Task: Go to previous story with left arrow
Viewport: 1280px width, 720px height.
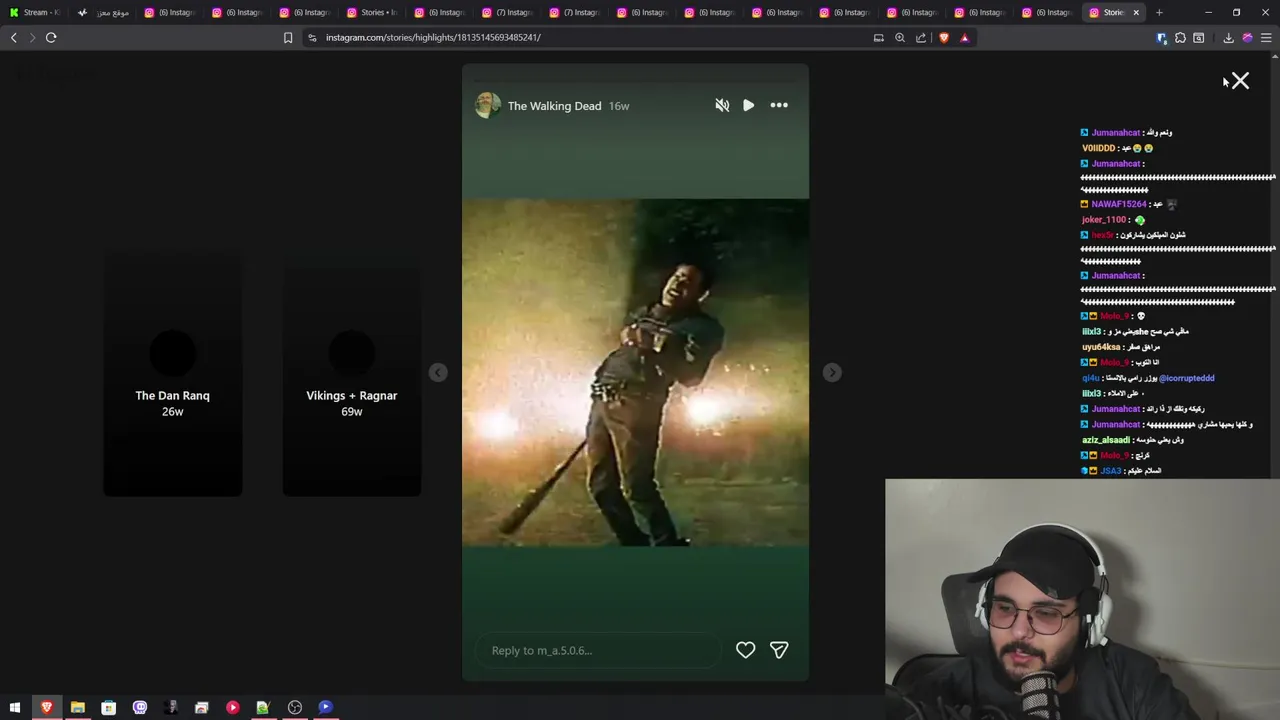Action: [x=438, y=372]
